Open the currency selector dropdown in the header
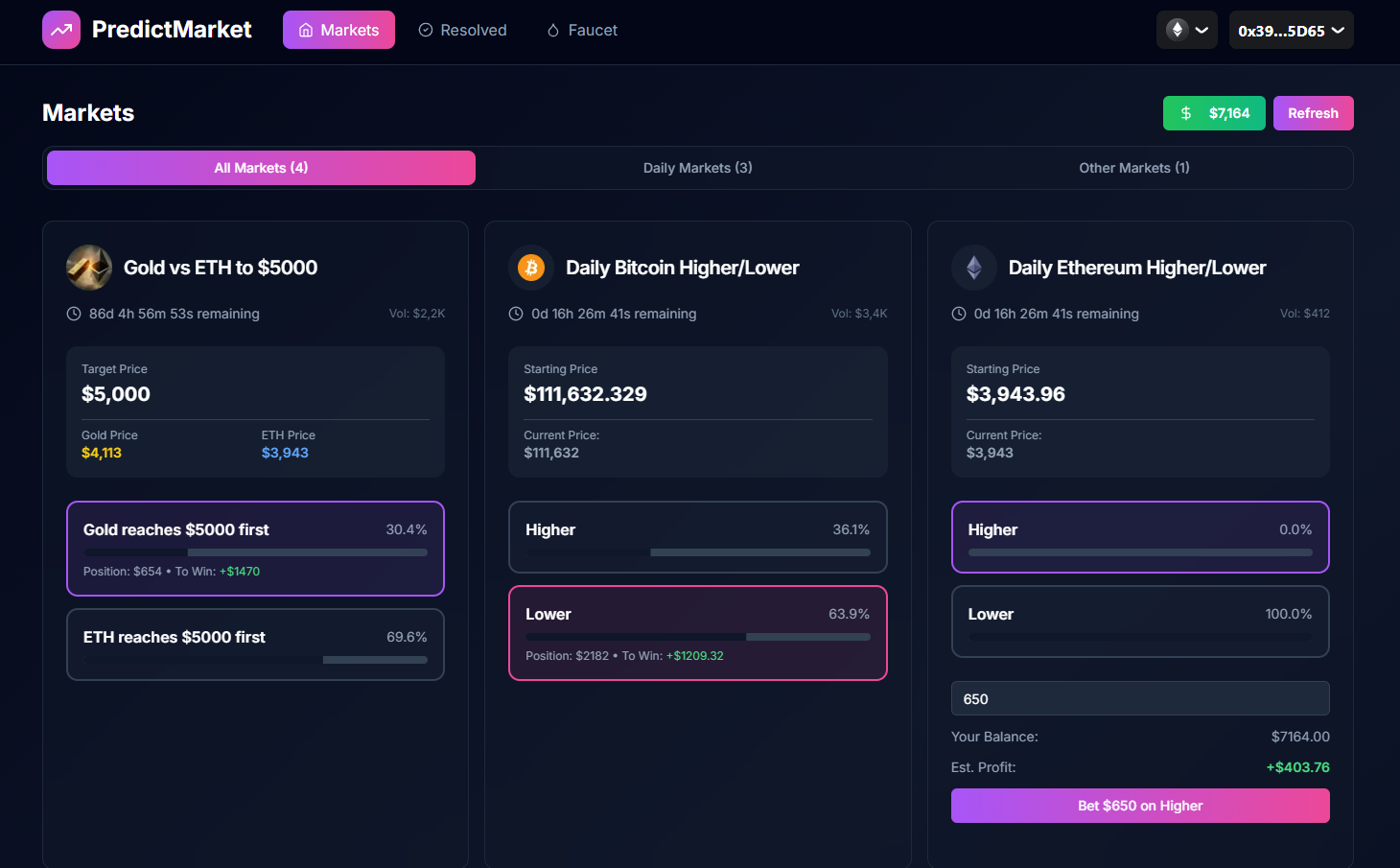 (x=1186, y=30)
